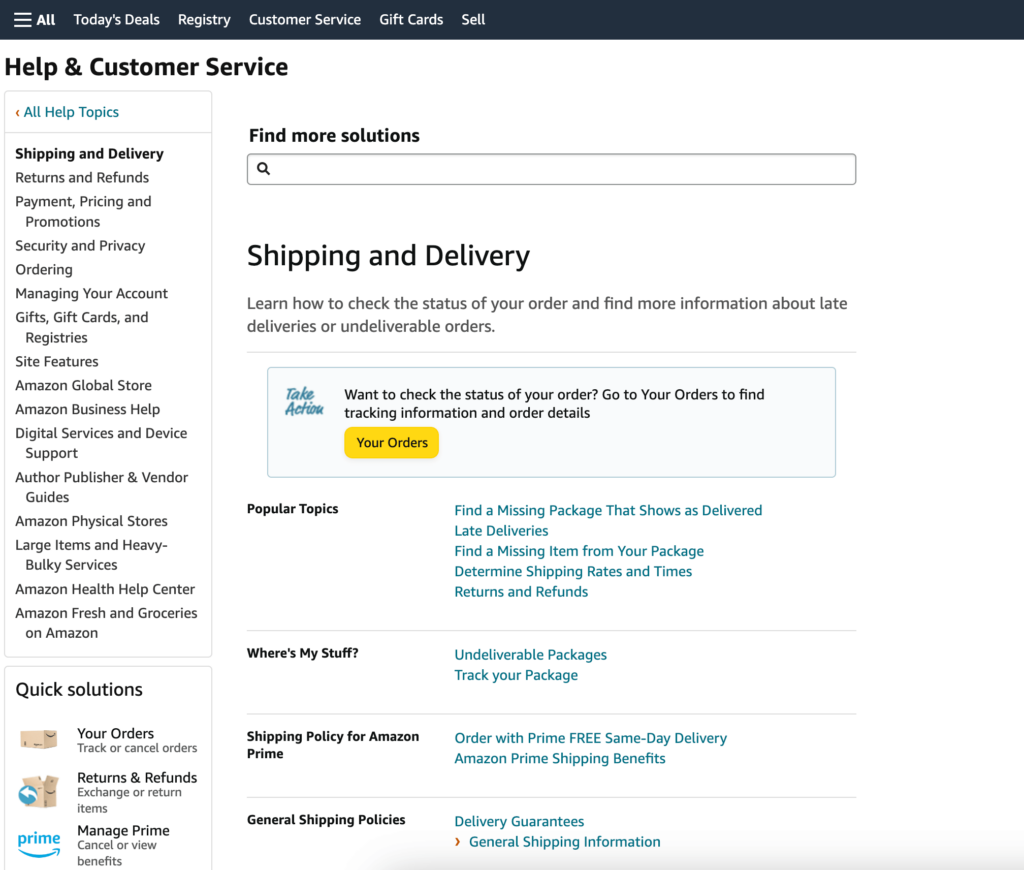This screenshot has height=870, width=1024.
Task: Open Customer Service in nav bar
Action: 304,20
